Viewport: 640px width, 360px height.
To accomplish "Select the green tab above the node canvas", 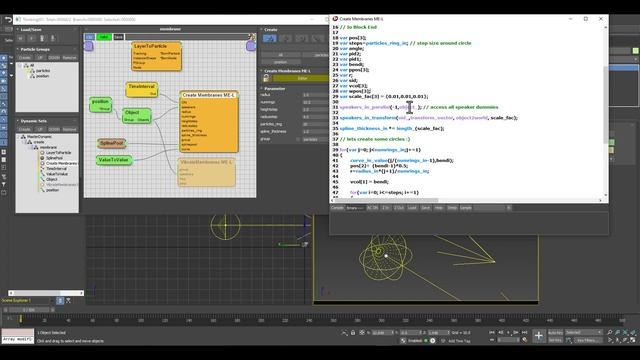I will coord(104,37).
